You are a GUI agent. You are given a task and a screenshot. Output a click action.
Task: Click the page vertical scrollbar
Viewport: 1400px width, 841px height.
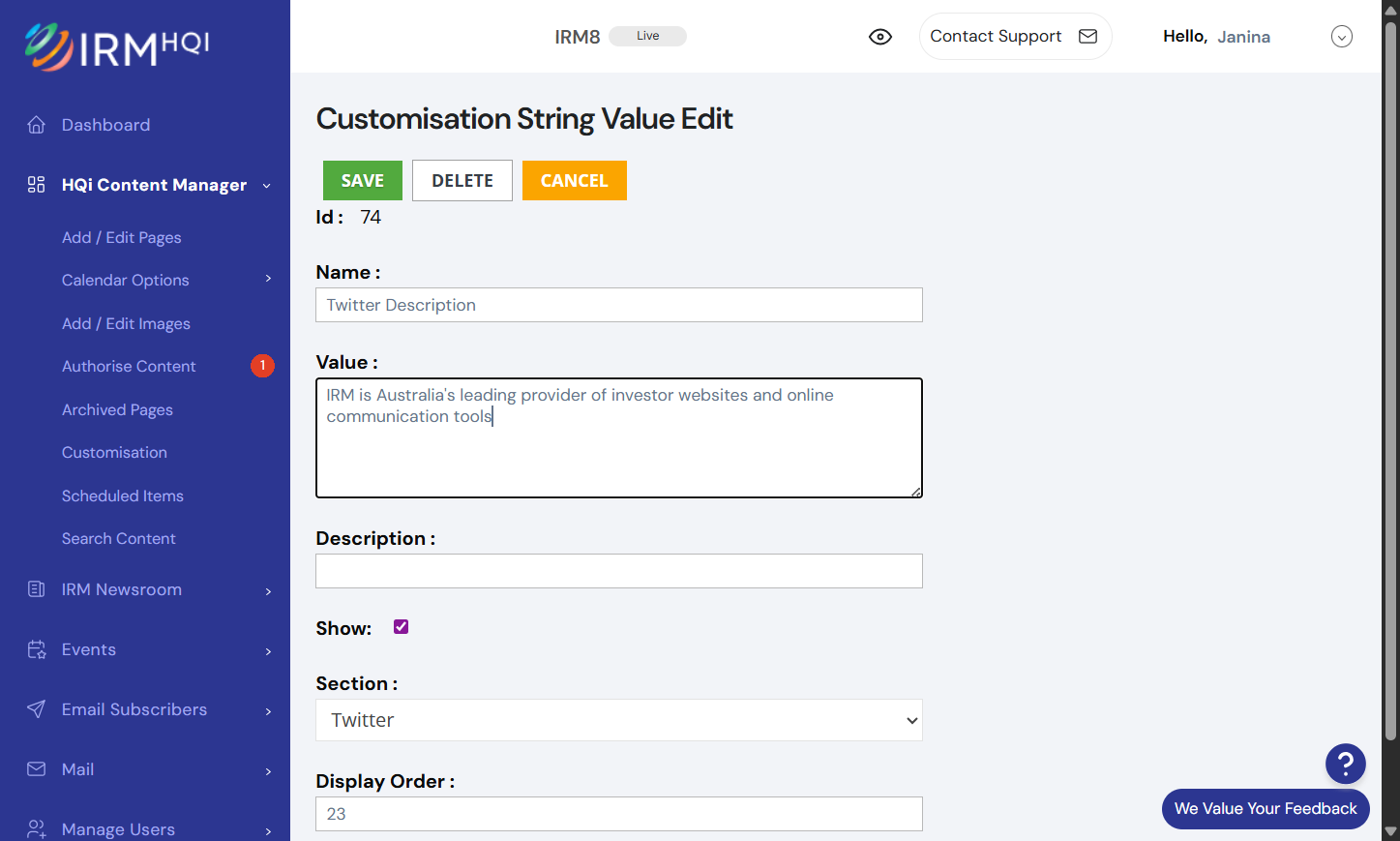(1390, 382)
